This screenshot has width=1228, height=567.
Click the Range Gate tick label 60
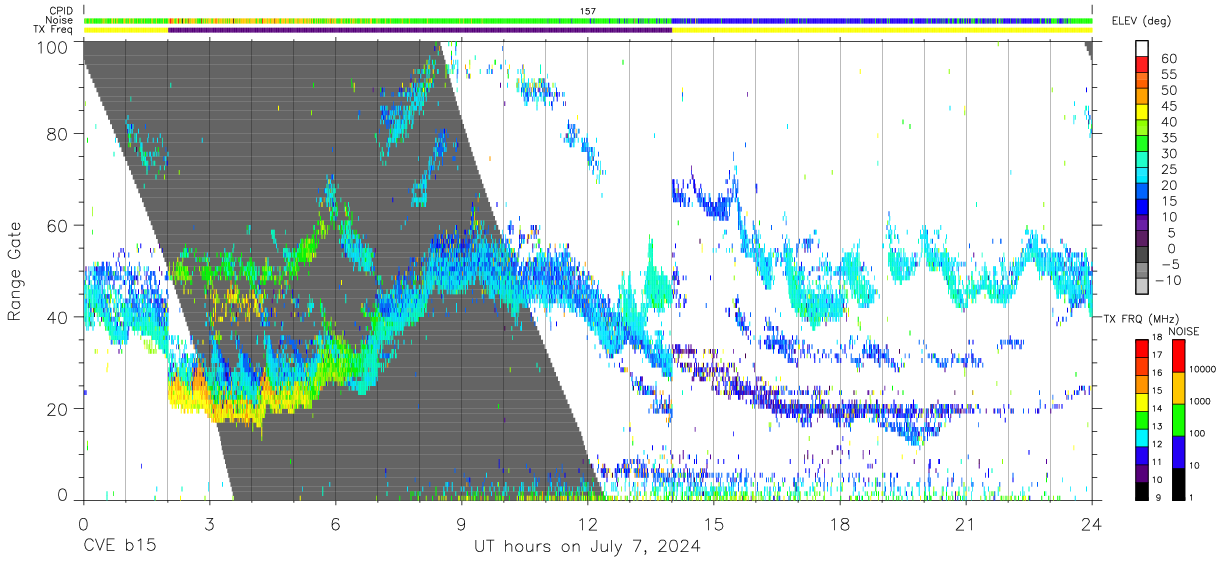[x=58, y=225]
